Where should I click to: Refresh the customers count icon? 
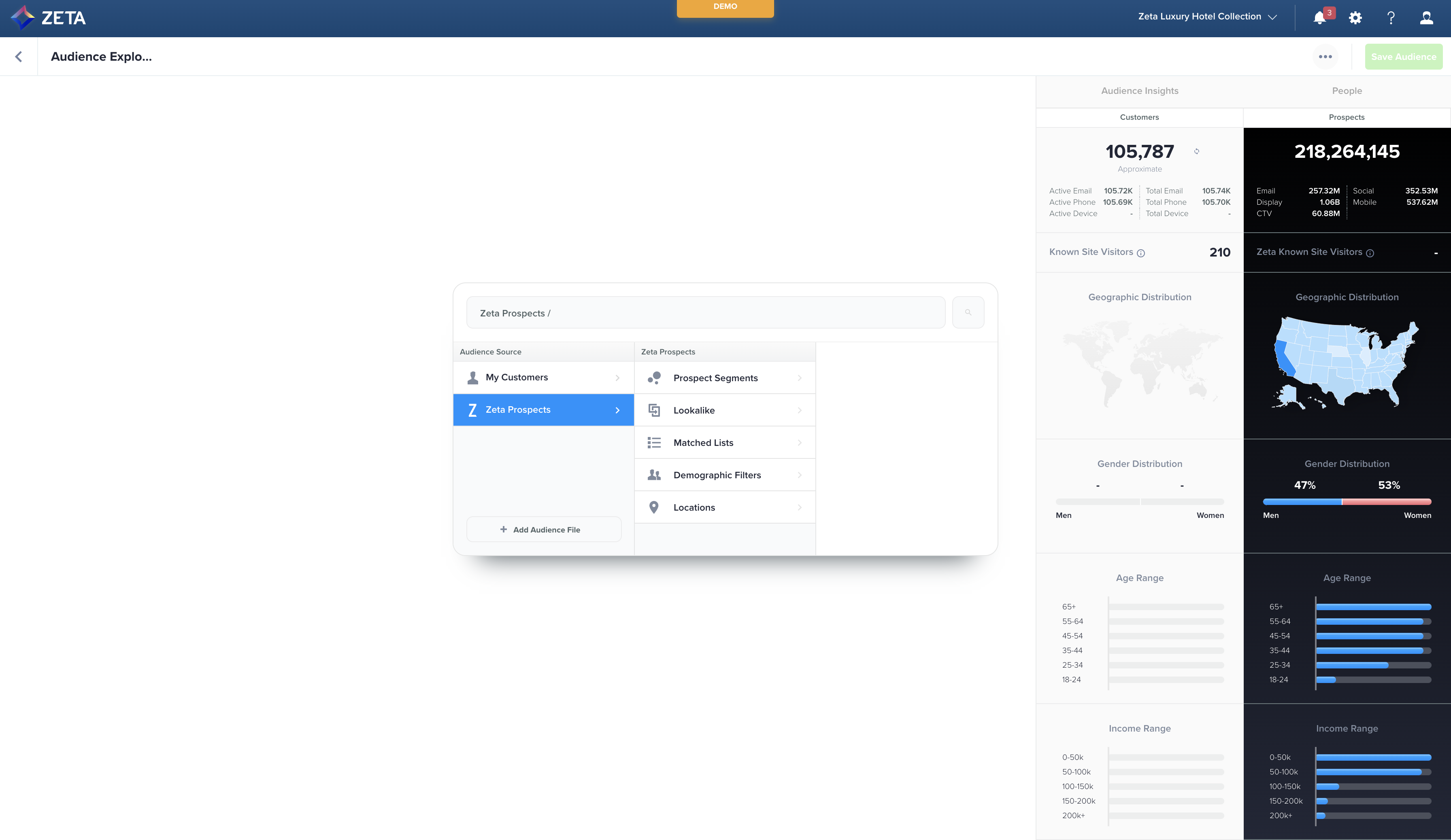[x=1196, y=151]
